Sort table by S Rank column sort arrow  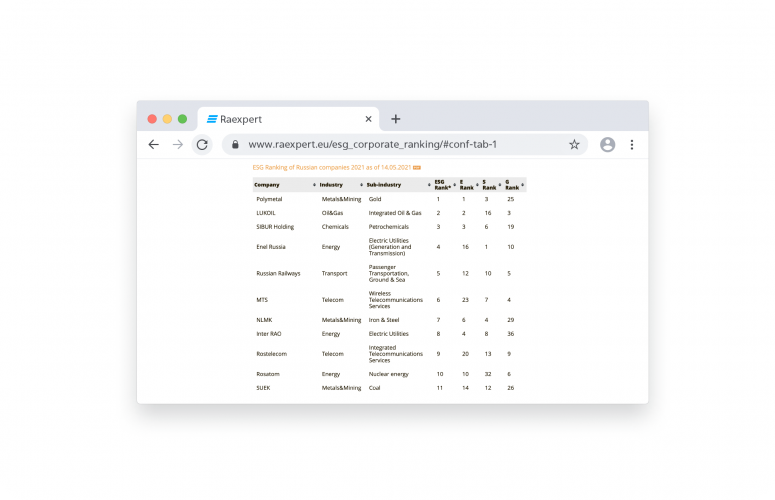500,185
